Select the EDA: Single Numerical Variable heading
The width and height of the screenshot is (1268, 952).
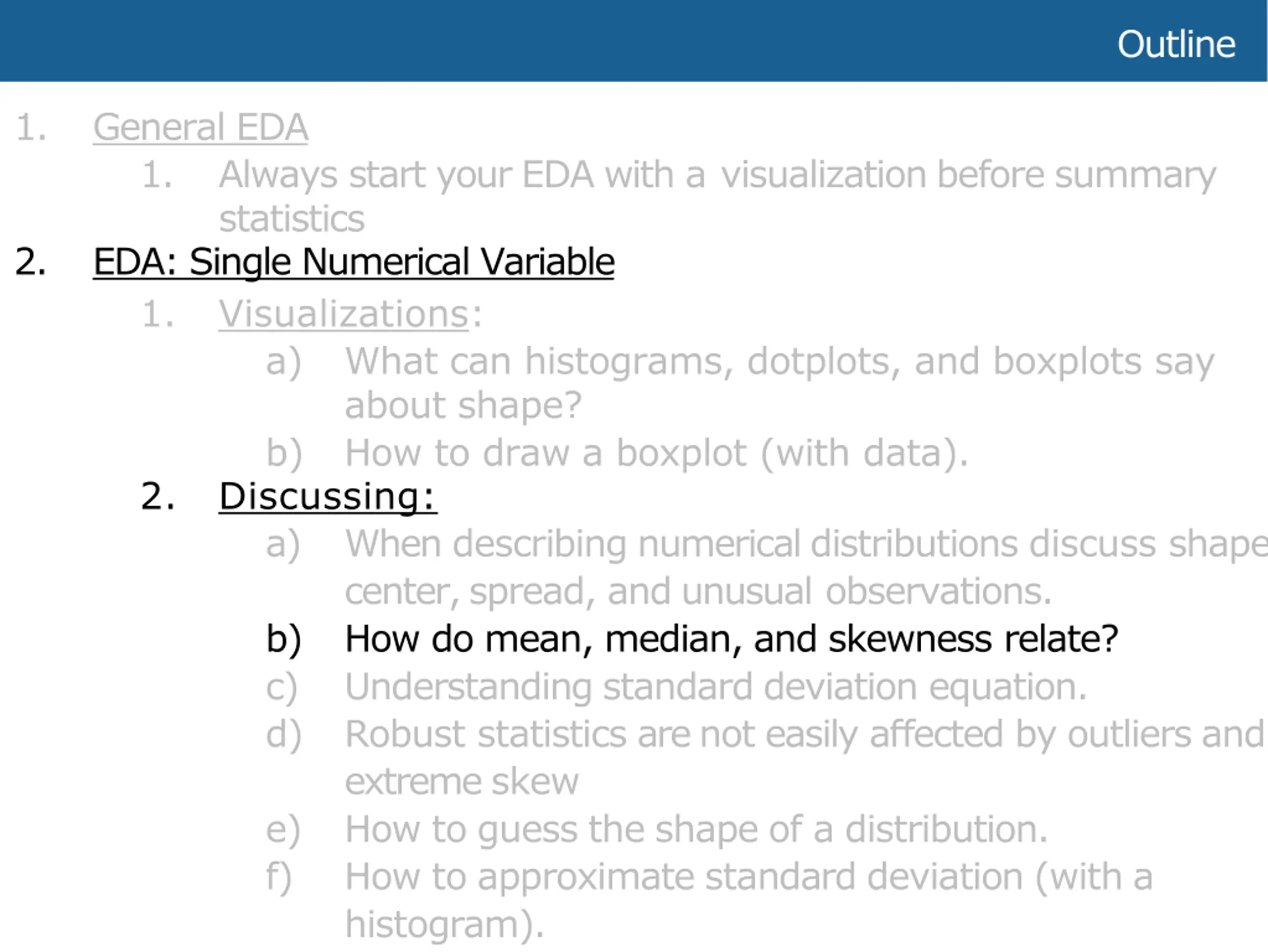point(354,262)
